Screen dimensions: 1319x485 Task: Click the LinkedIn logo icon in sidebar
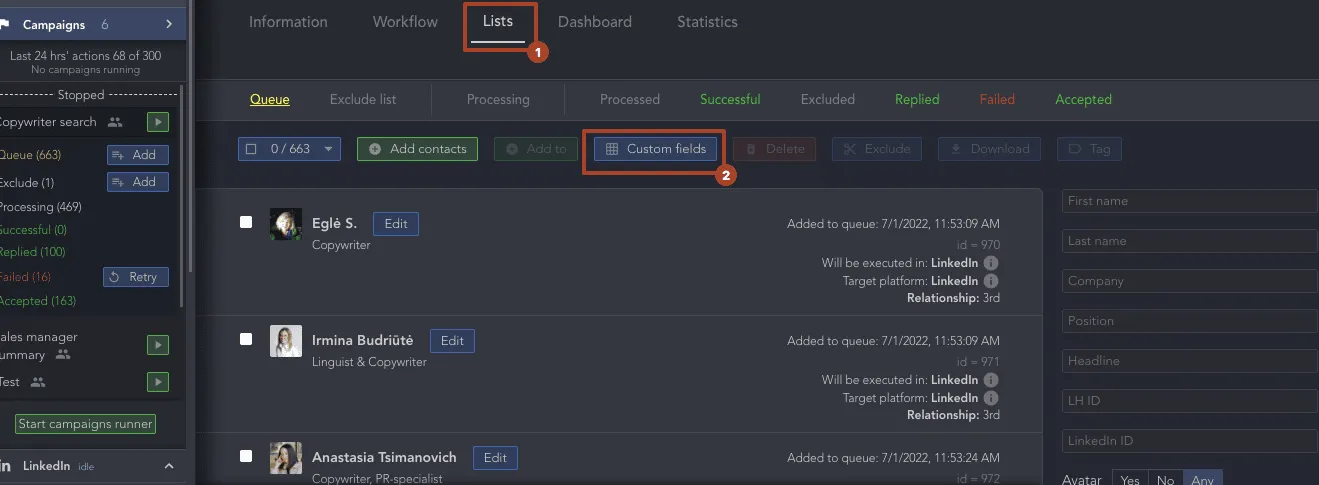(5, 466)
